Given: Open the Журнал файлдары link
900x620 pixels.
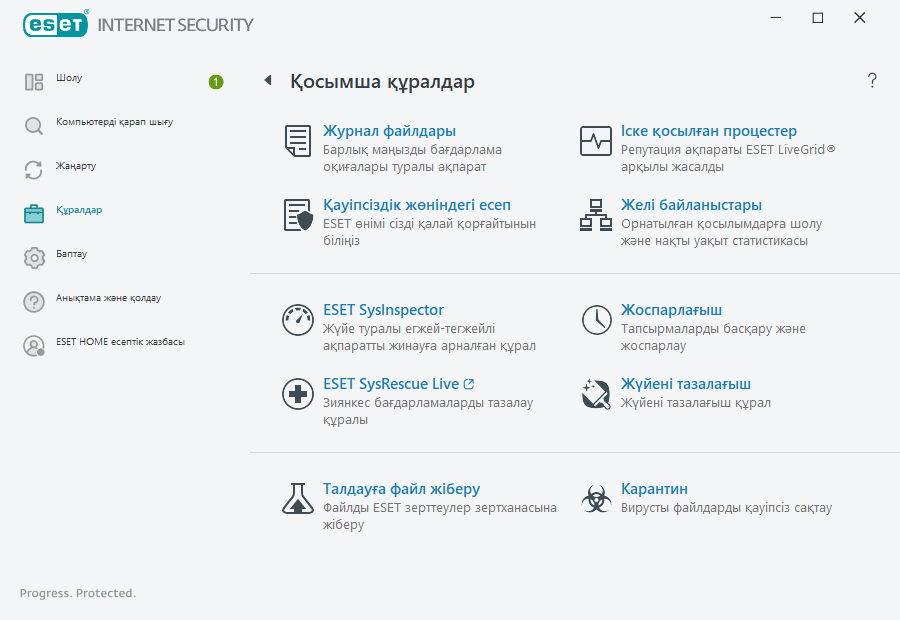Looking at the screenshot, I should (389, 131).
